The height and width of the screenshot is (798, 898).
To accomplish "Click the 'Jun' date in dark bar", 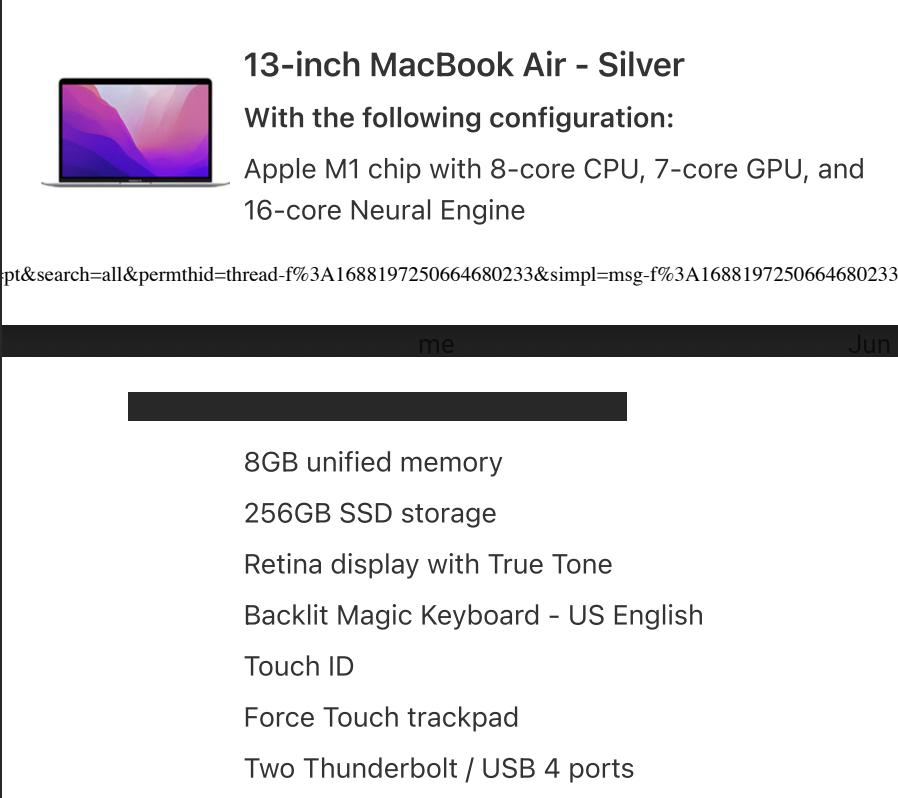I will (870, 344).
